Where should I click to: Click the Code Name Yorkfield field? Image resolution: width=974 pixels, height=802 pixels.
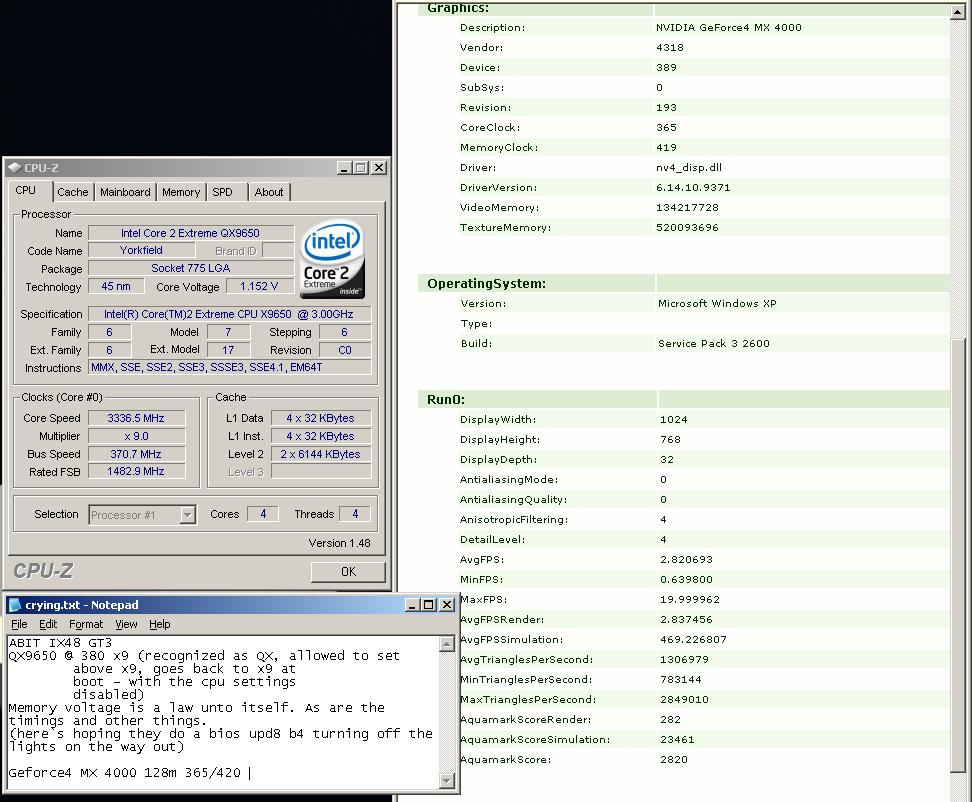(x=142, y=250)
